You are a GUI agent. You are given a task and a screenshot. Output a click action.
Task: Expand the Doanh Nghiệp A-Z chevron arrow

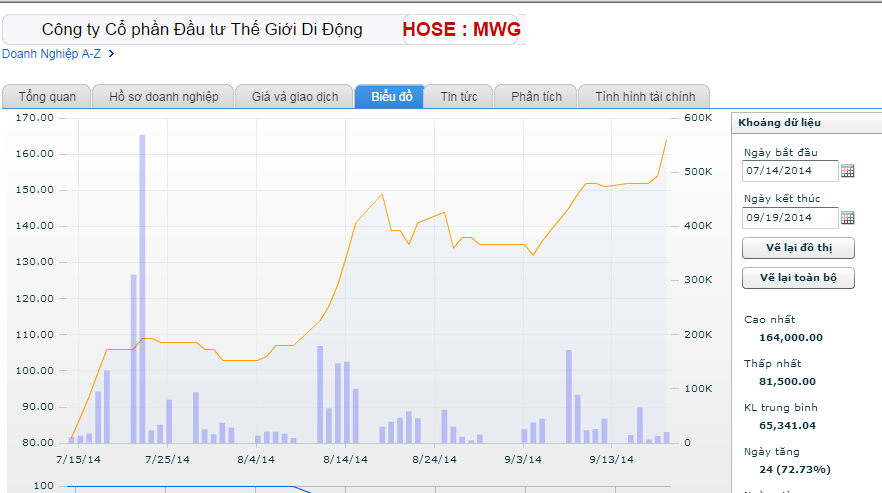(111, 54)
